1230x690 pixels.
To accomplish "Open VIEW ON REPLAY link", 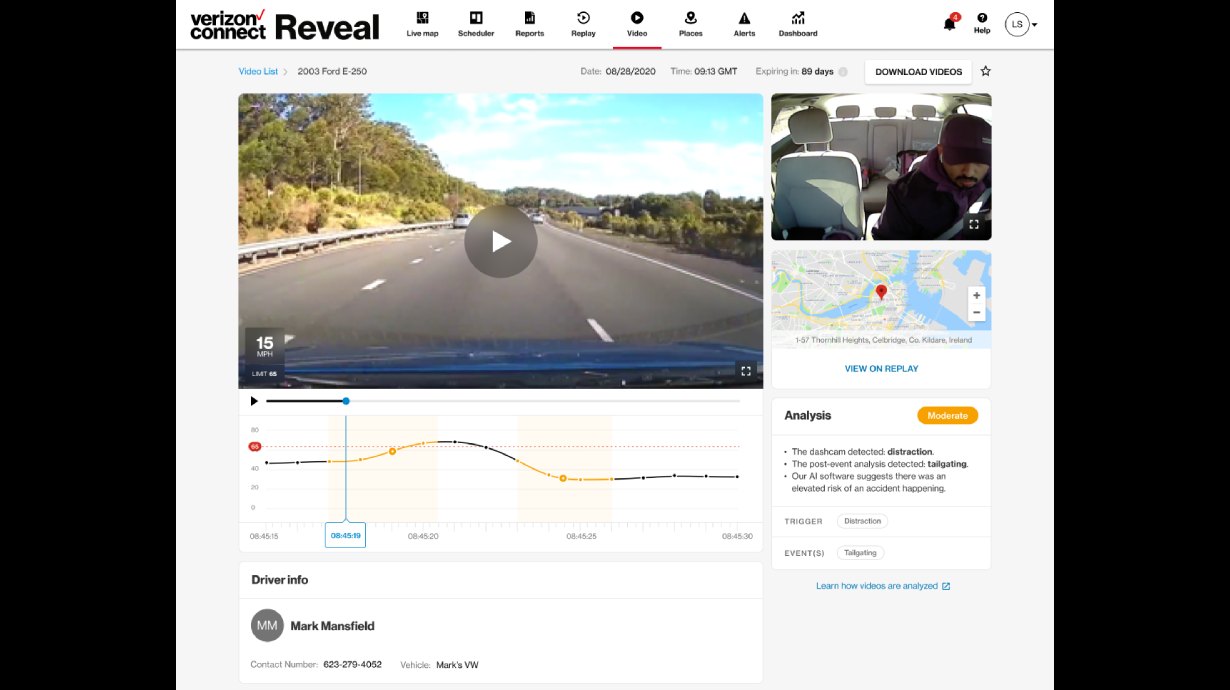I will (880, 368).
